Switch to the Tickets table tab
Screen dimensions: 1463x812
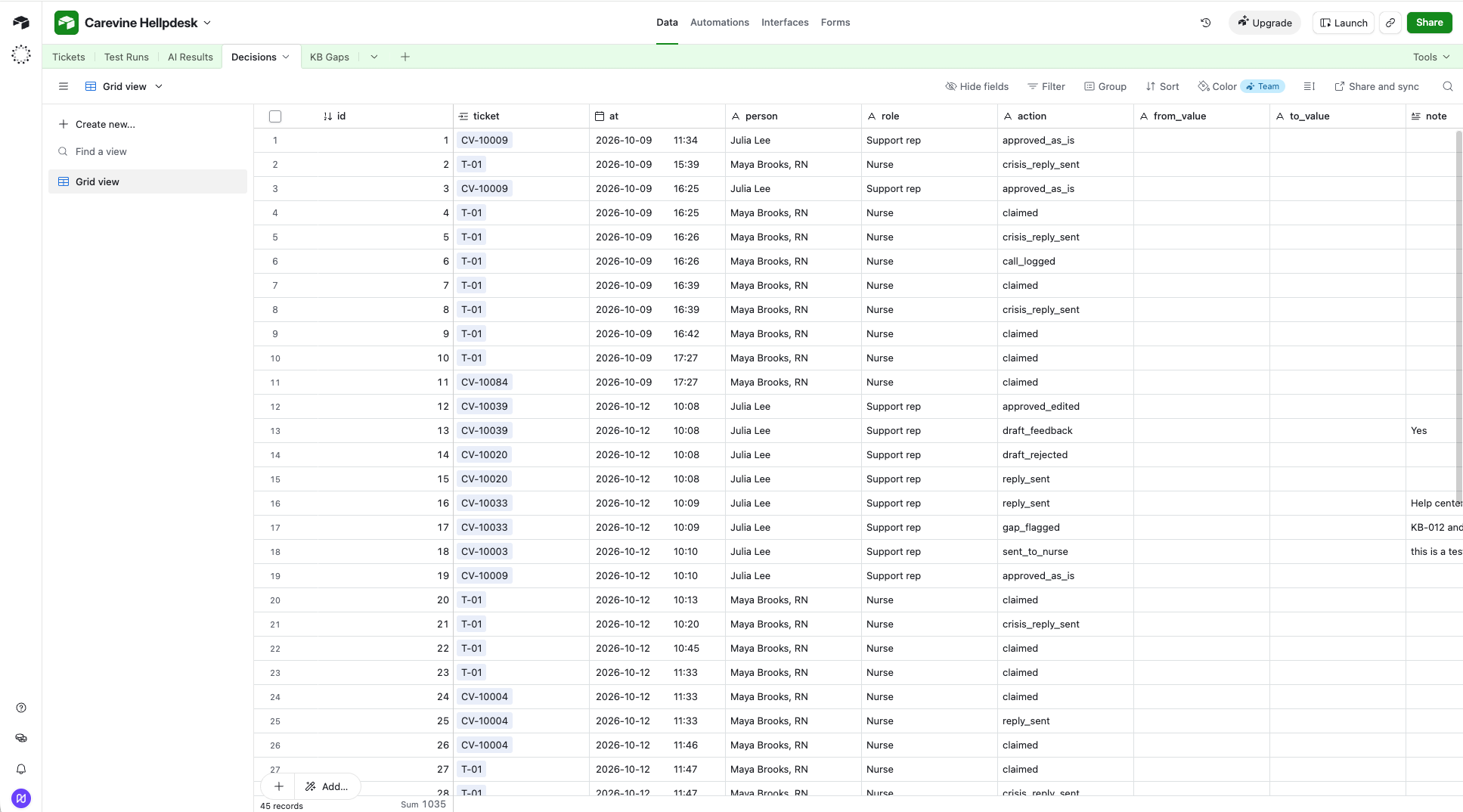tap(69, 57)
